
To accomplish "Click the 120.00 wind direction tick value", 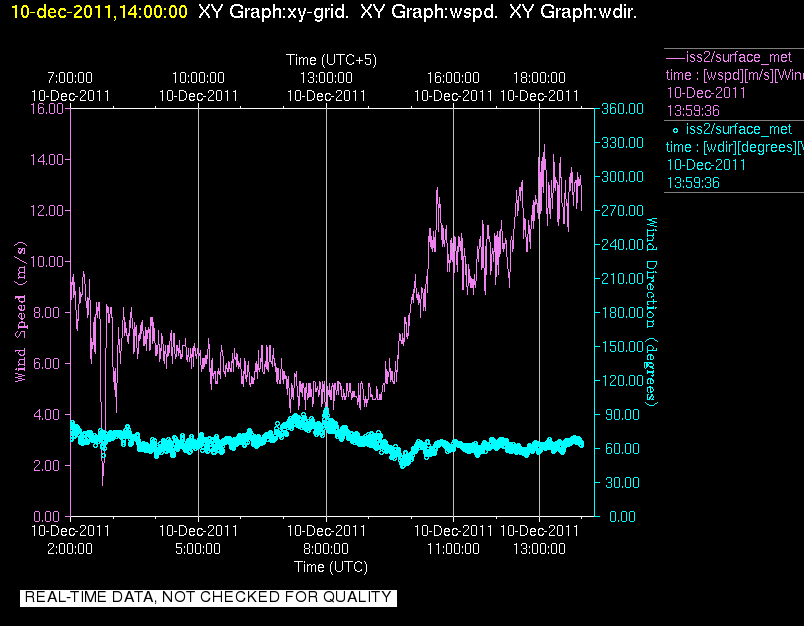I will [622, 380].
